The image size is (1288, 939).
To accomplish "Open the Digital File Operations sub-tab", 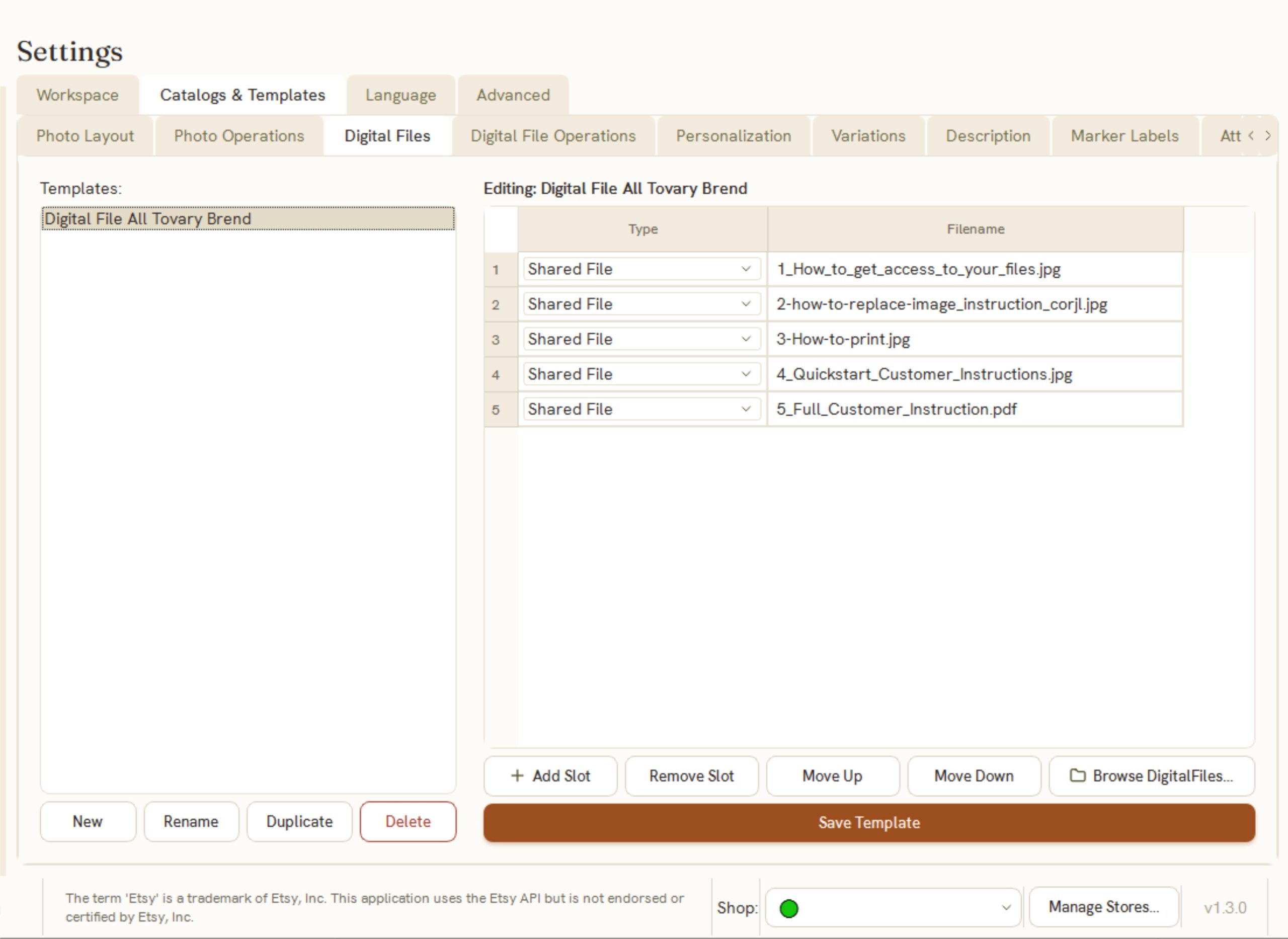I will click(x=553, y=136).
